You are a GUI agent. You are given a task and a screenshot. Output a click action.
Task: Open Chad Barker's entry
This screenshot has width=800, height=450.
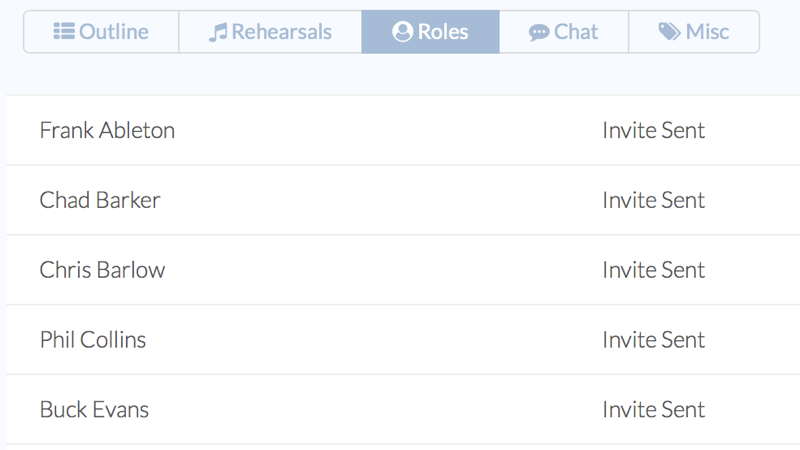(100, 200)
